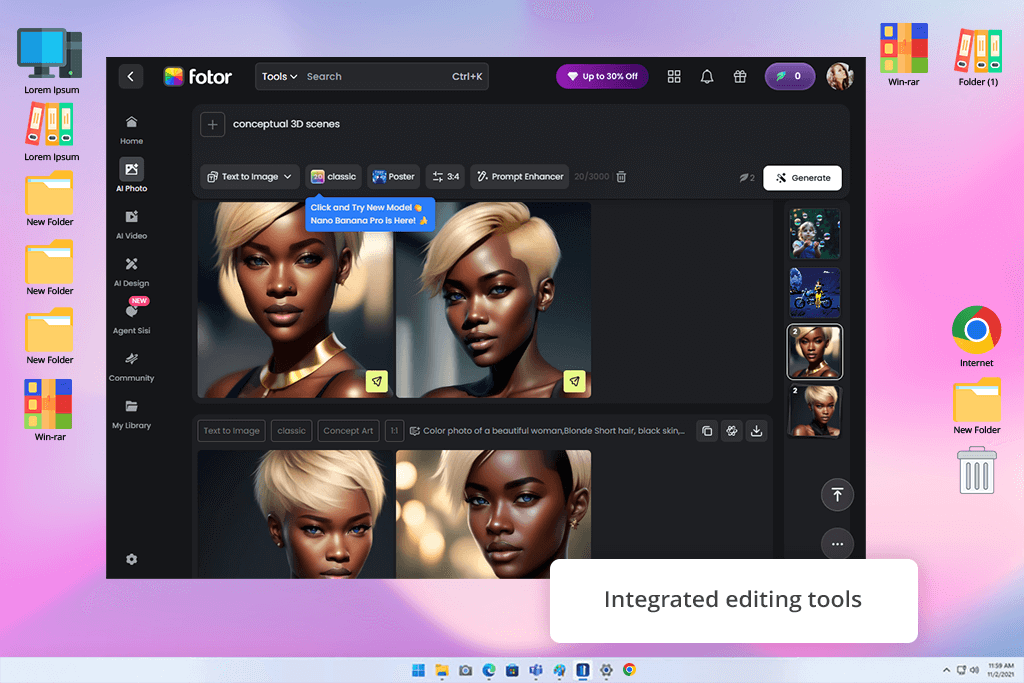Copy the prompt with the copy icon
Viewport: 1024px width, 683px height.
coord(707,431)
